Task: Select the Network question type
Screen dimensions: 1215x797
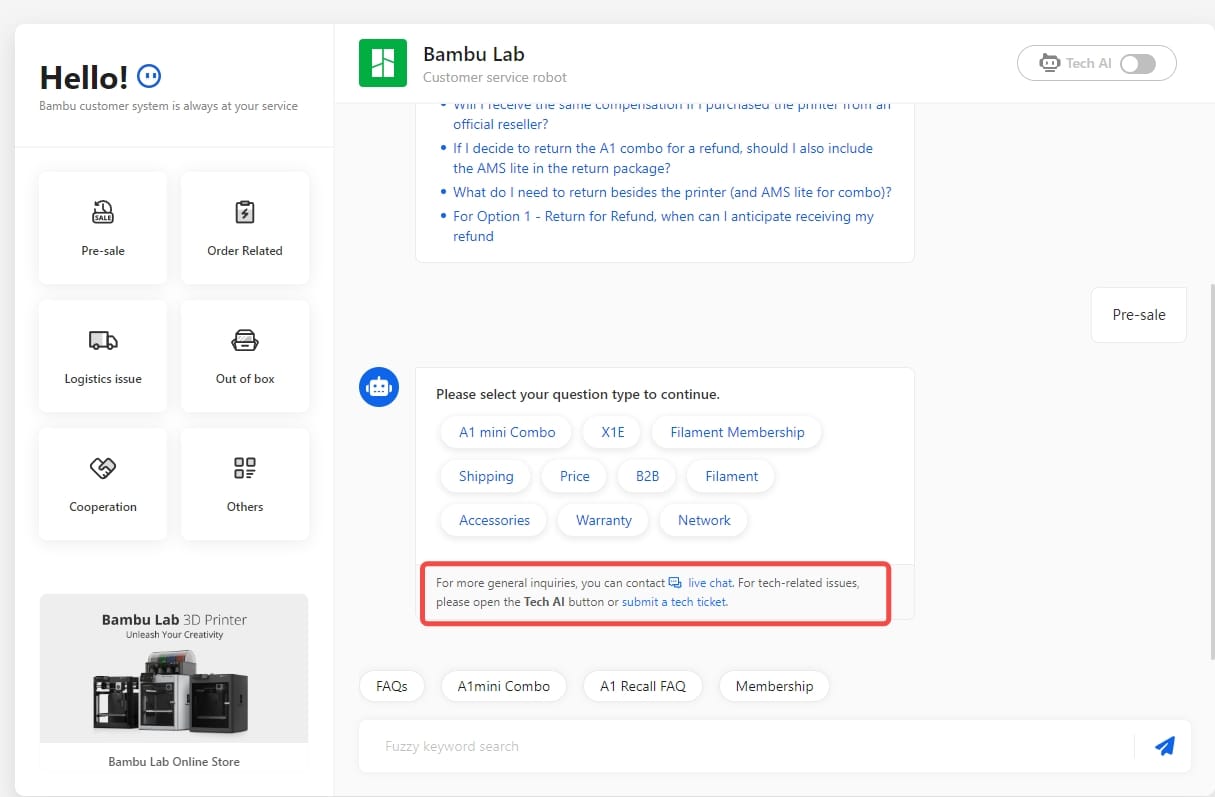Action: [704, 520]
